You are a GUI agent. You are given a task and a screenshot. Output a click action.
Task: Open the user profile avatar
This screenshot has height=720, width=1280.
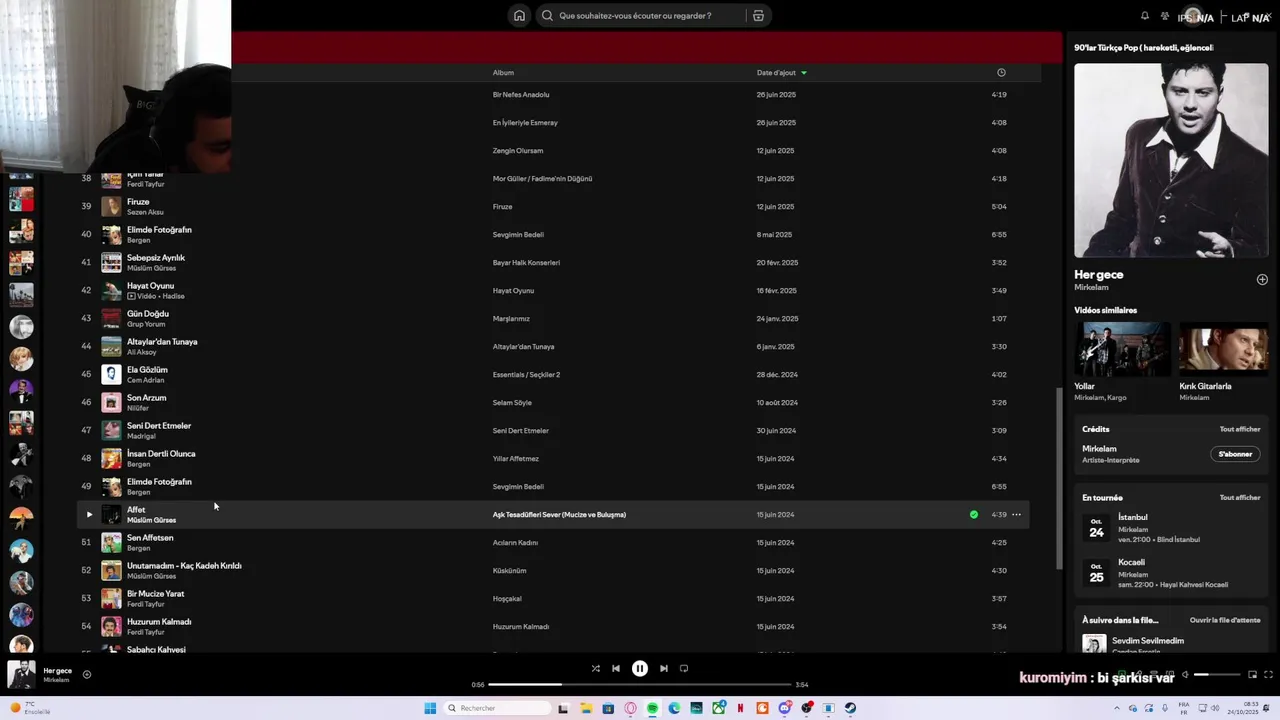click(1191, 16)
